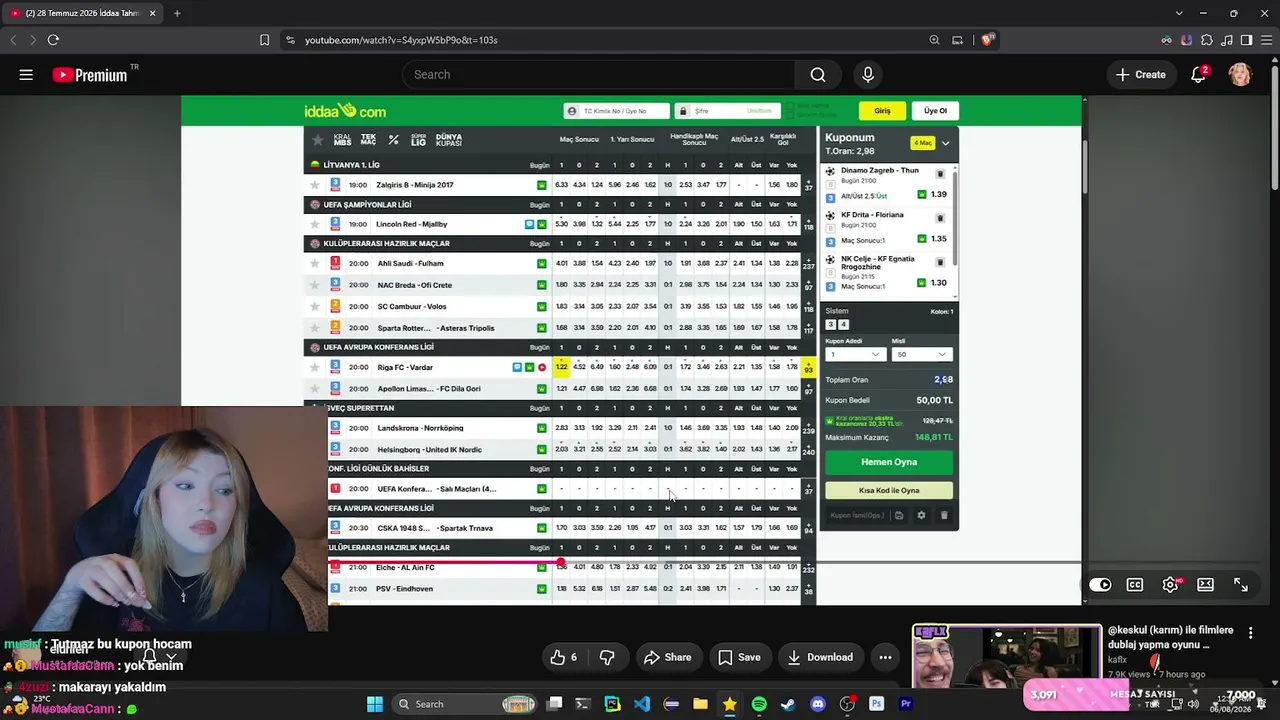
Task: Expand more bets (+37) for Zalgiris B match
Action: click(809, 185)
